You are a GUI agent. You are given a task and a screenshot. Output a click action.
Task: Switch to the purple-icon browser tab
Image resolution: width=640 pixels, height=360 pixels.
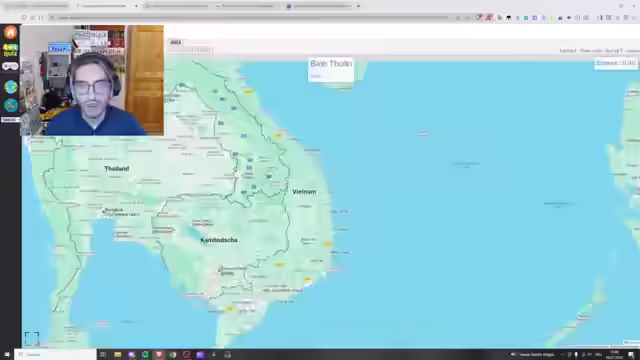320,6
